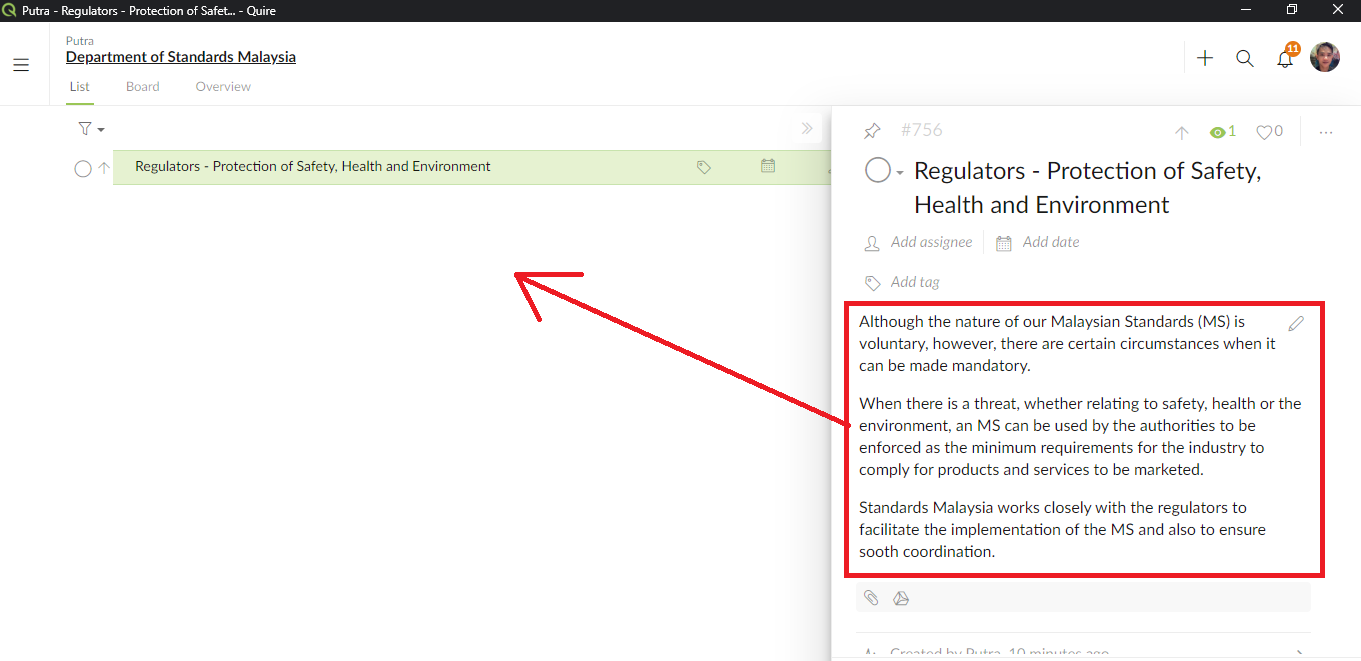Viewport: 1361px width, 661px height.
Task: Click paragraph starting 'Standards Malaysia works closely'
Action: pyautogui.click(x=1062, y=529)
